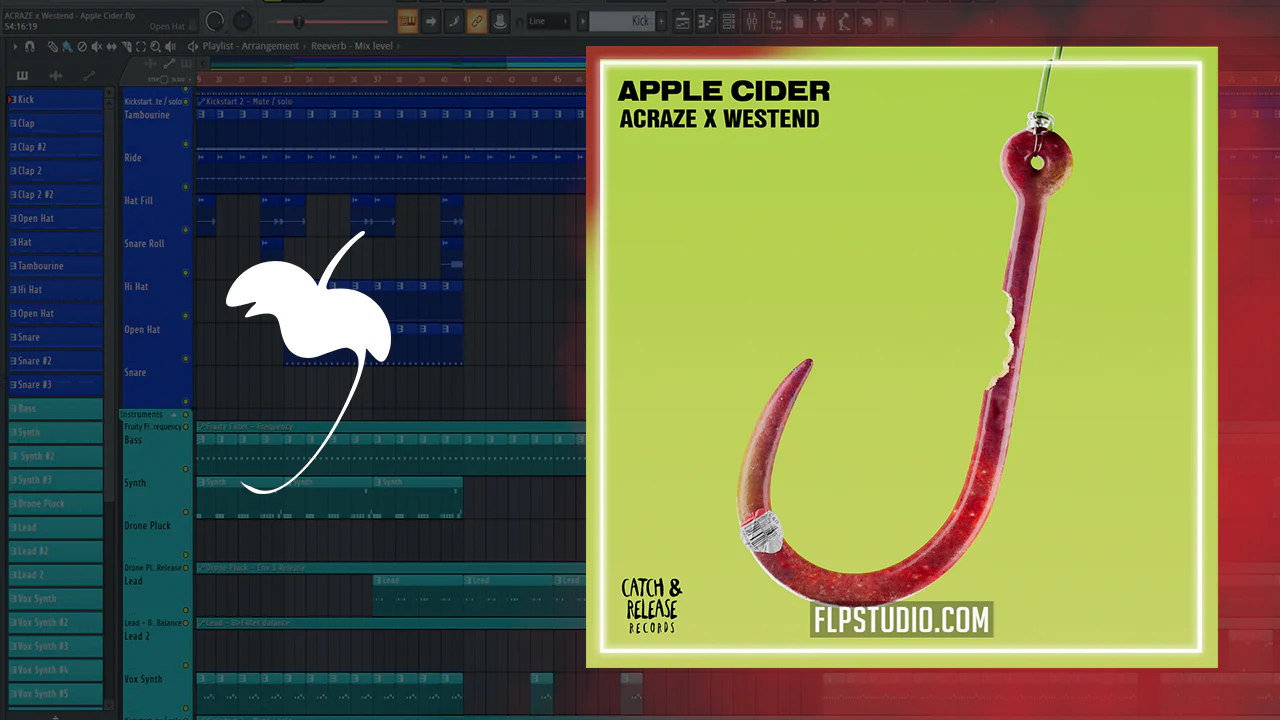Click the right knob beside the pitch slider
This screenshot has width=1280, height=720.
(x=243, y=21)
